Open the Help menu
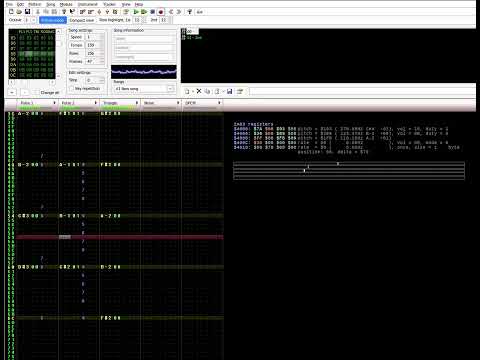Screen dimensions: 480x360 (x=139, y=4)
